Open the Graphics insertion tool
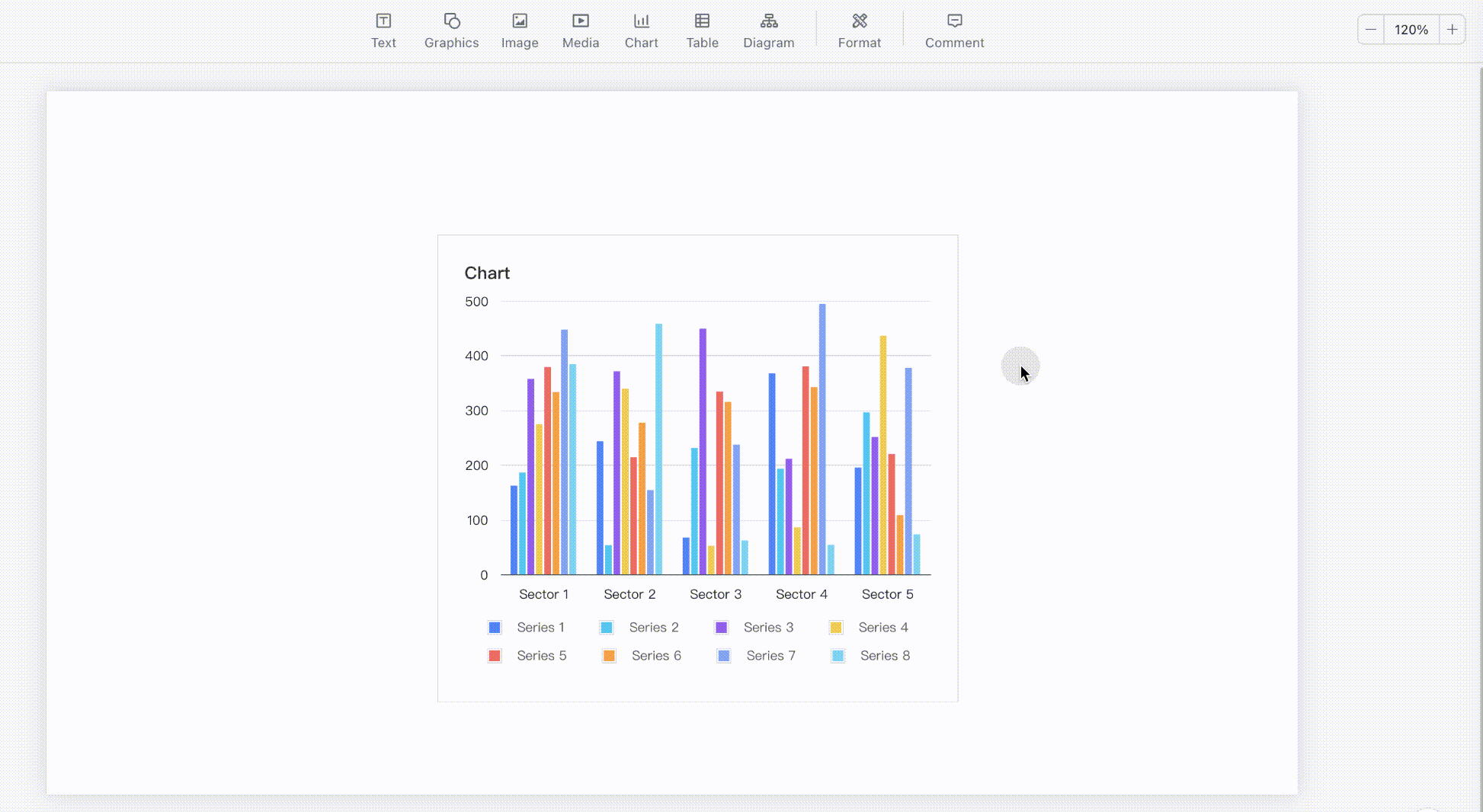 [451, 30]
